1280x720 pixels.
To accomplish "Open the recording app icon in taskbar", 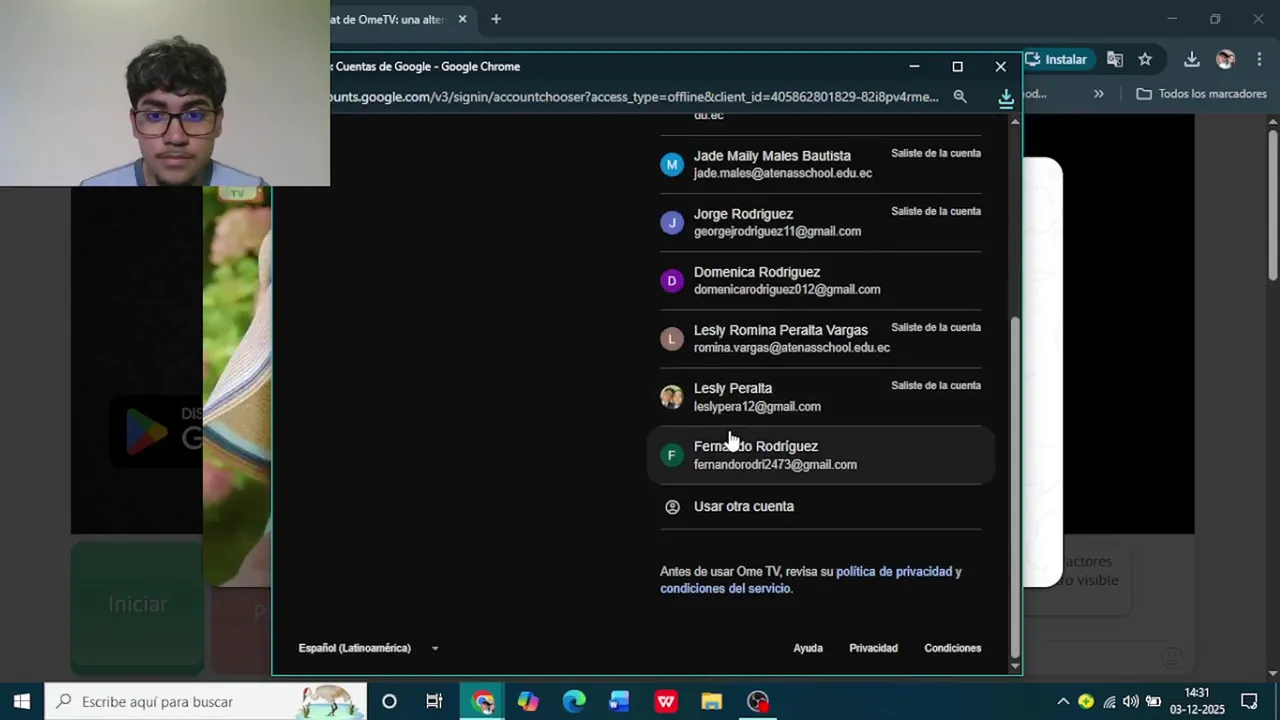I will pyautogui.click(x=758, y=701).
